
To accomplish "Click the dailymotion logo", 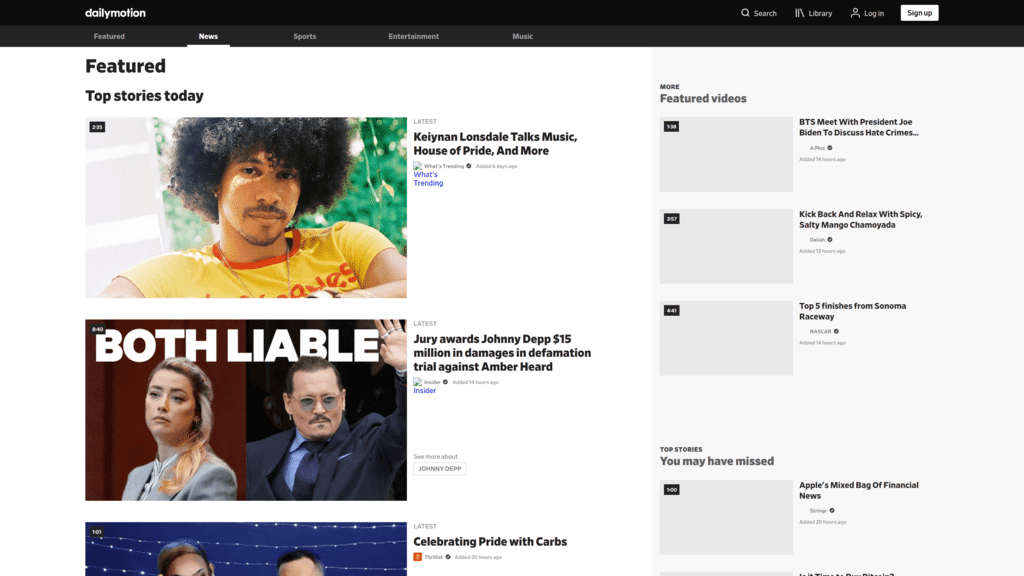I will [115, 13].
